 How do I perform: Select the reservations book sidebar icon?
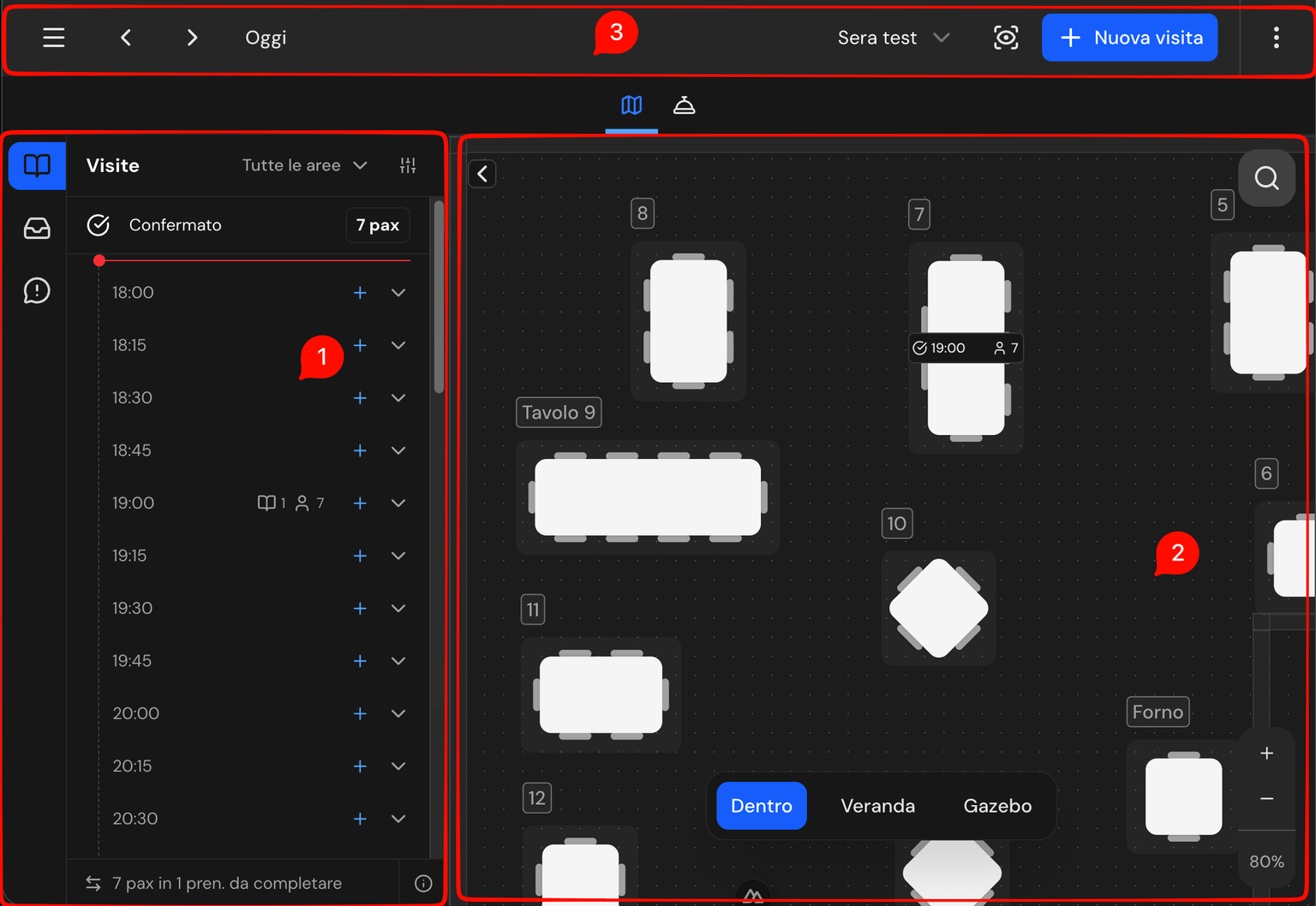click(x=37, y=165)
